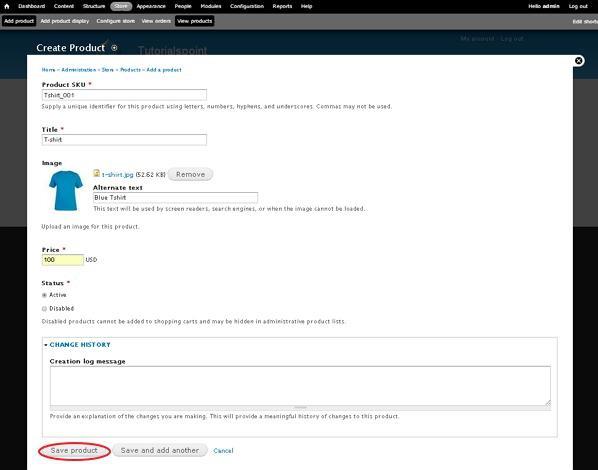Select the Active status radio button

click(44, 295)
